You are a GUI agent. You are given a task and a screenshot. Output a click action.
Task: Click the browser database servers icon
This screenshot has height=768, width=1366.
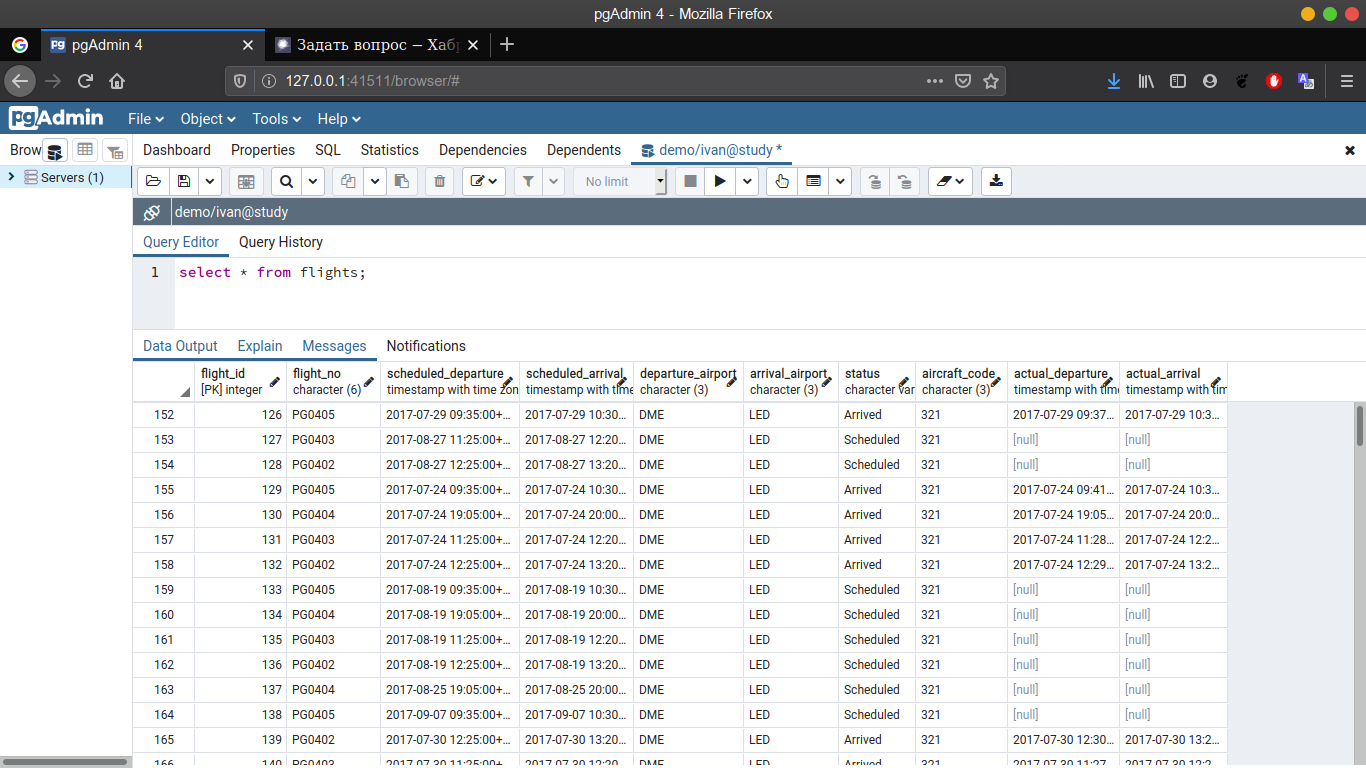(x=55, y=151)
